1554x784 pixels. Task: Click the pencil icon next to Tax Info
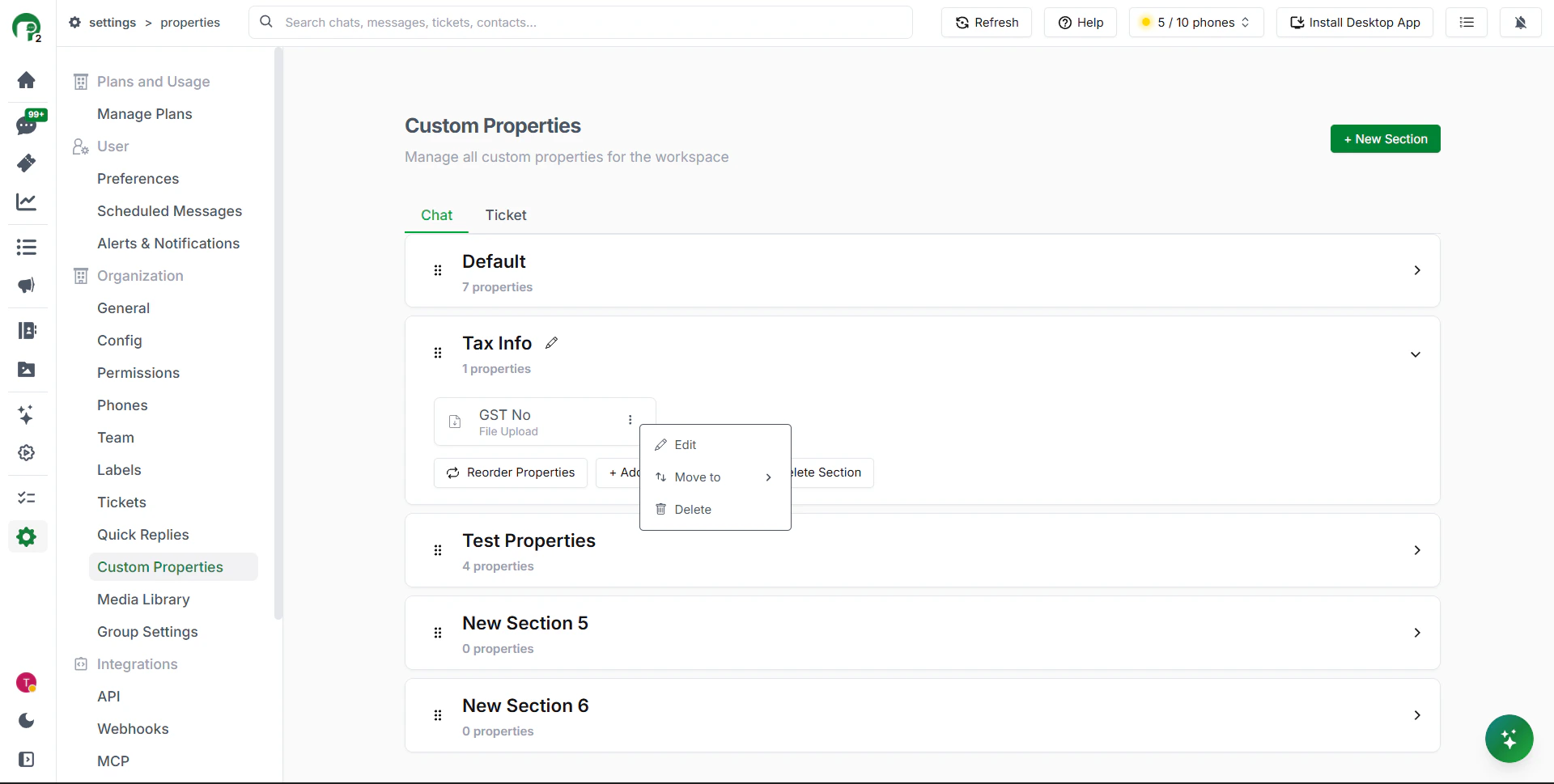(551, 343)
